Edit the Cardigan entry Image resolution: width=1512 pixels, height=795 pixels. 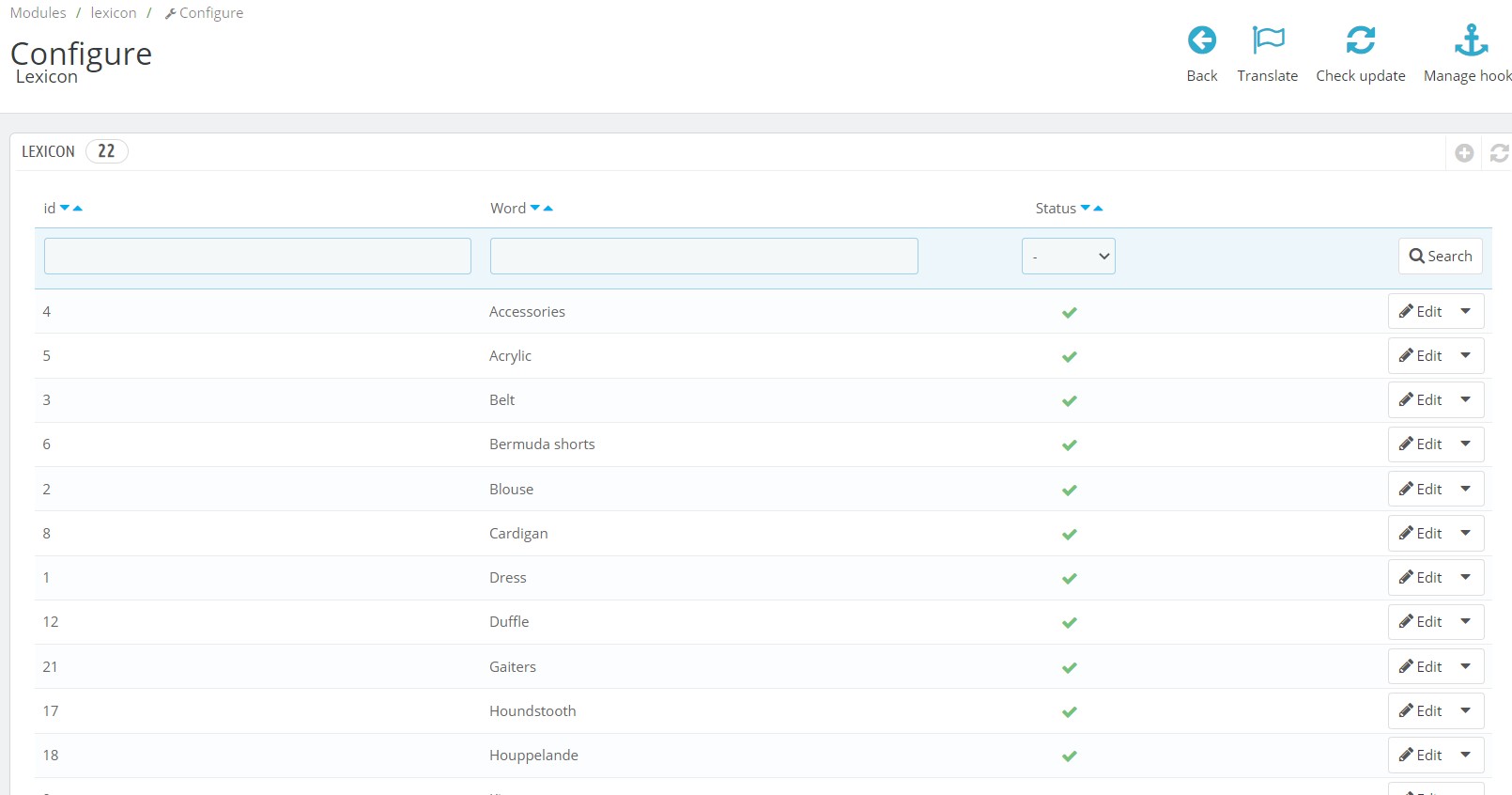point(1420,533)
